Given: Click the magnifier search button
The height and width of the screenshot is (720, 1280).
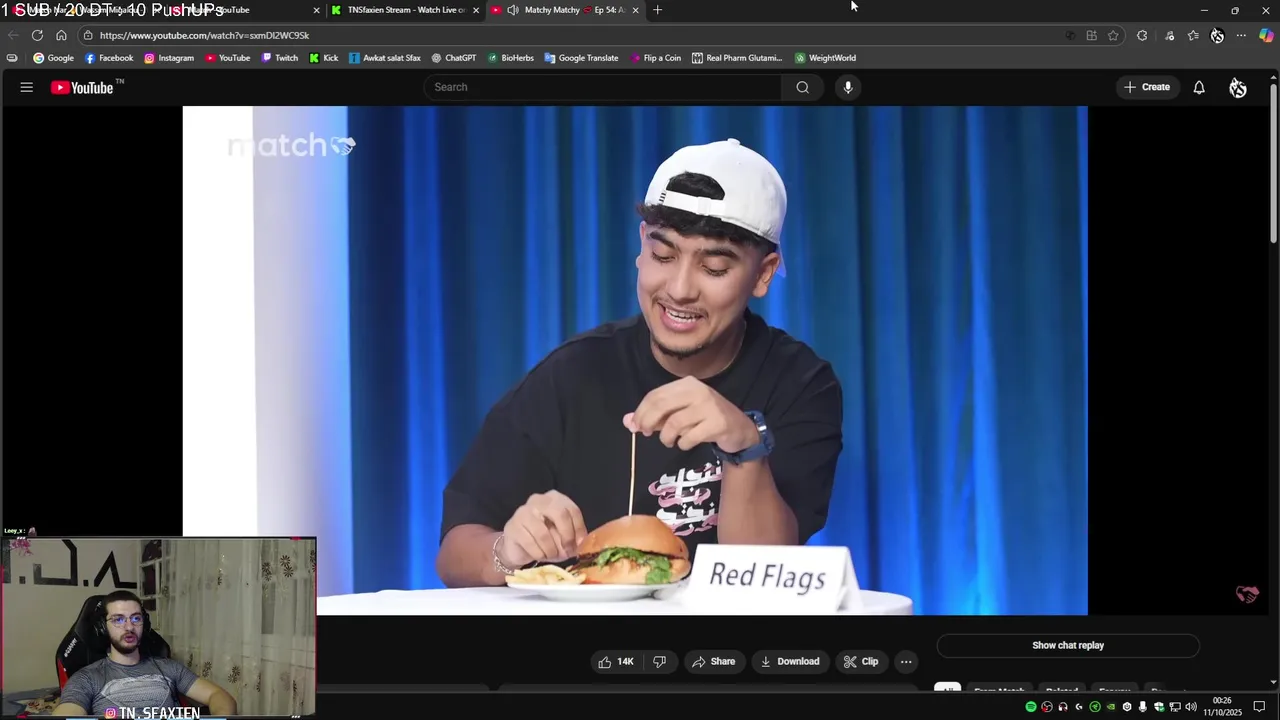Looking at the screenshot, I should click(802, 87).
